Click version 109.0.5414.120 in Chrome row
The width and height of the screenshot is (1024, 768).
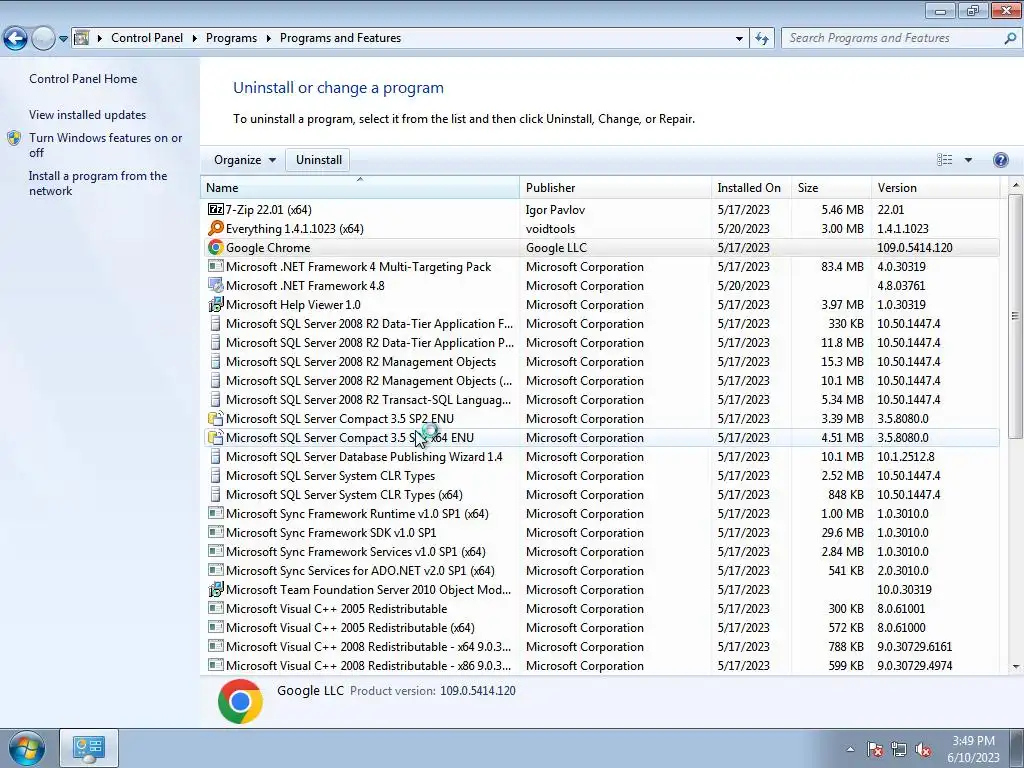[914, 248]
